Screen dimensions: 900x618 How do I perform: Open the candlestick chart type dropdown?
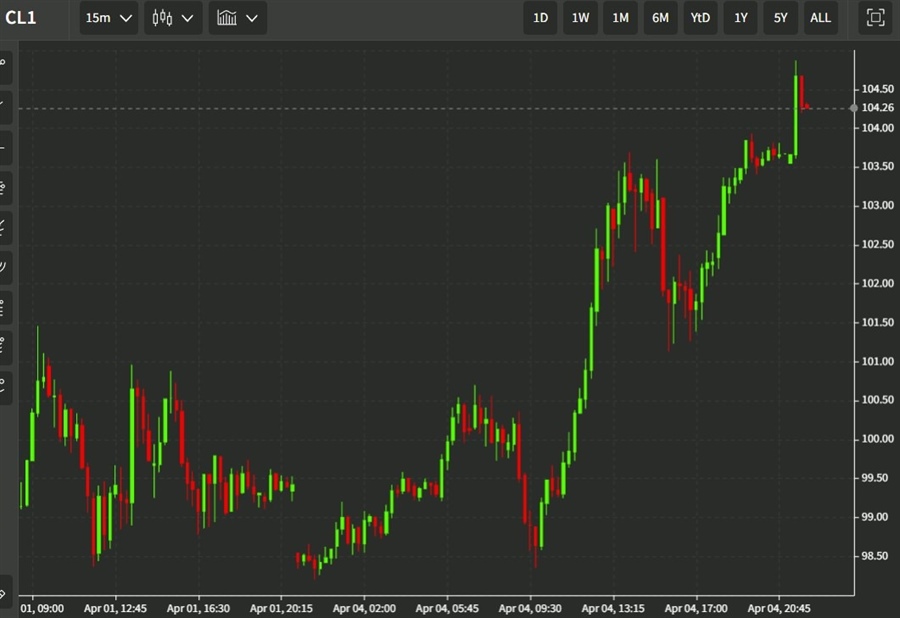point(173,18)
